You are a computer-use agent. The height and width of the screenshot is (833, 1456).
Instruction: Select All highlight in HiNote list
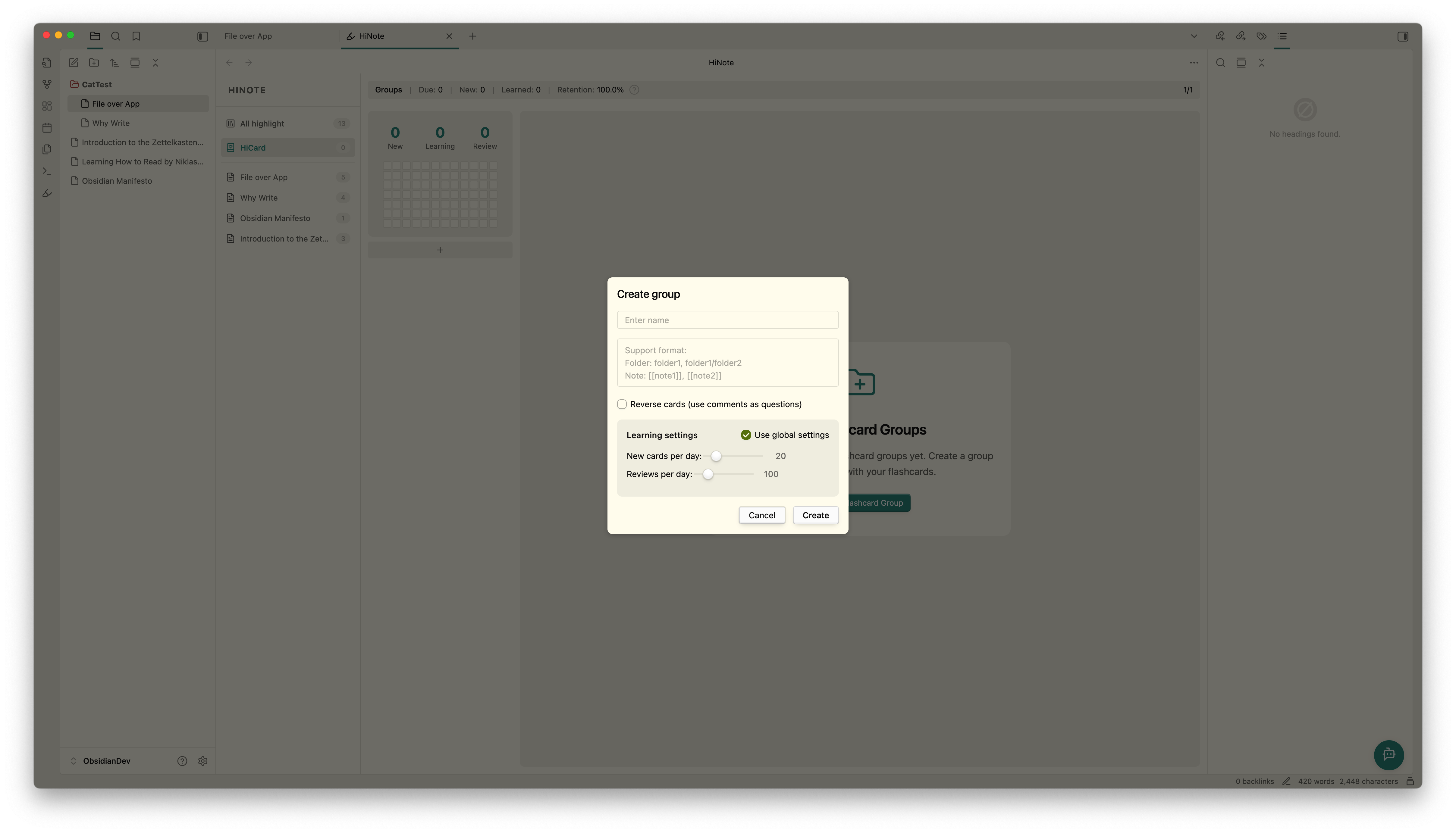288,123
